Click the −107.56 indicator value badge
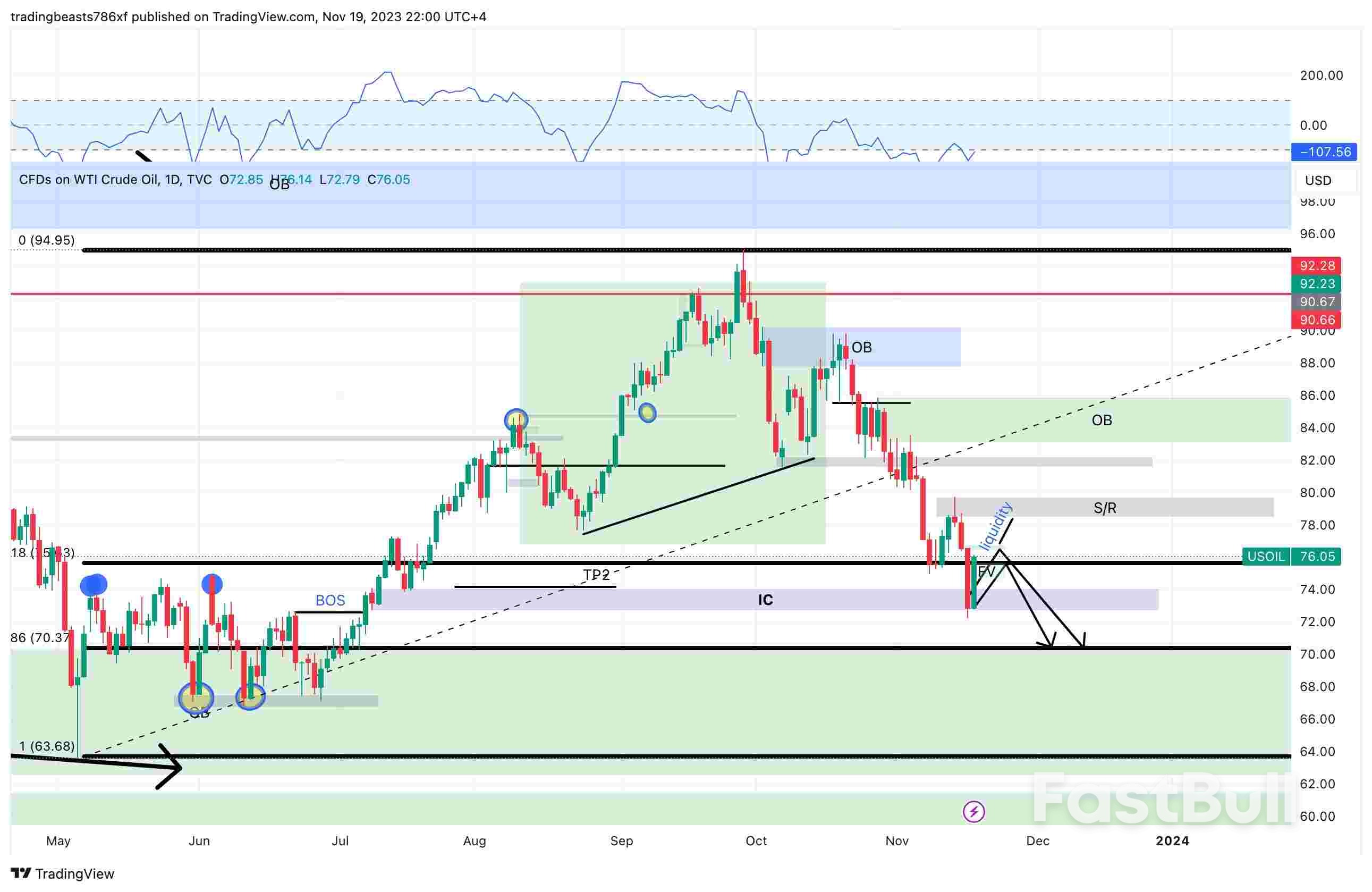Viewport: 1372px width, 892px height. pos(1322,152)
